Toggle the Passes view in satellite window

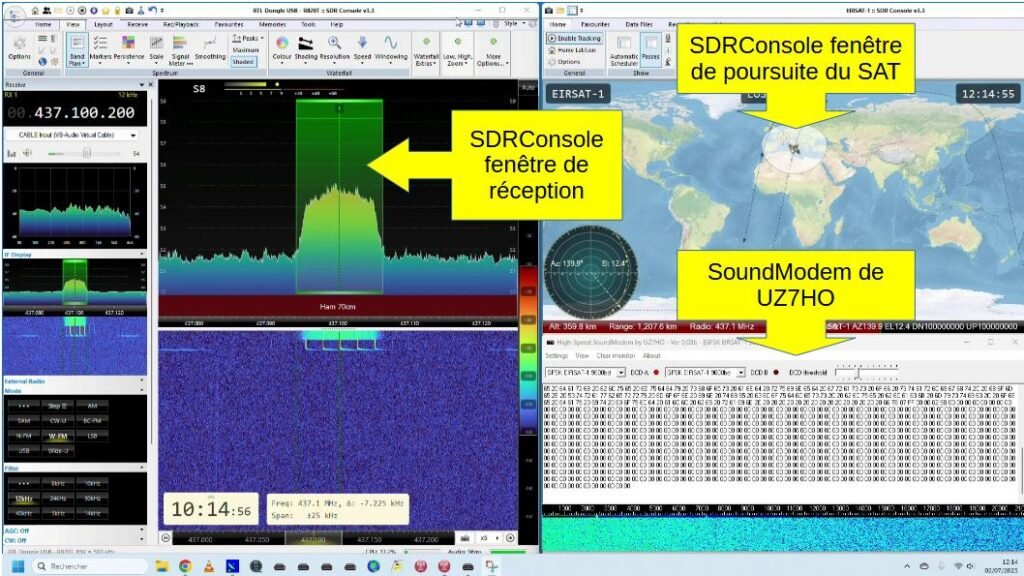pos(650,51)
